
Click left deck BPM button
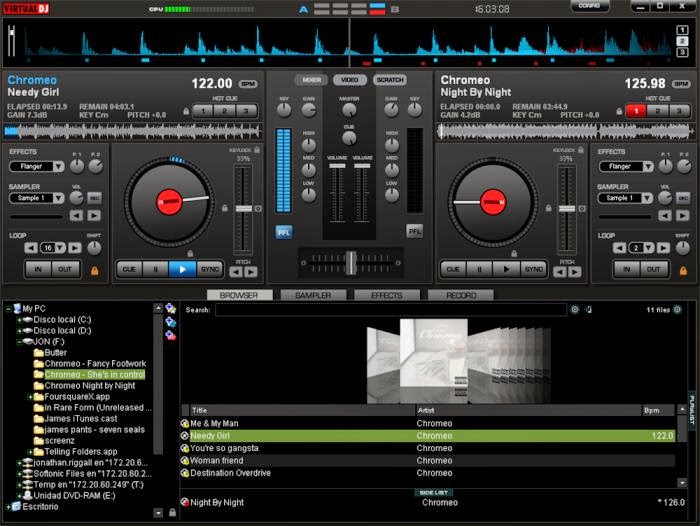[x=248, y=84]
